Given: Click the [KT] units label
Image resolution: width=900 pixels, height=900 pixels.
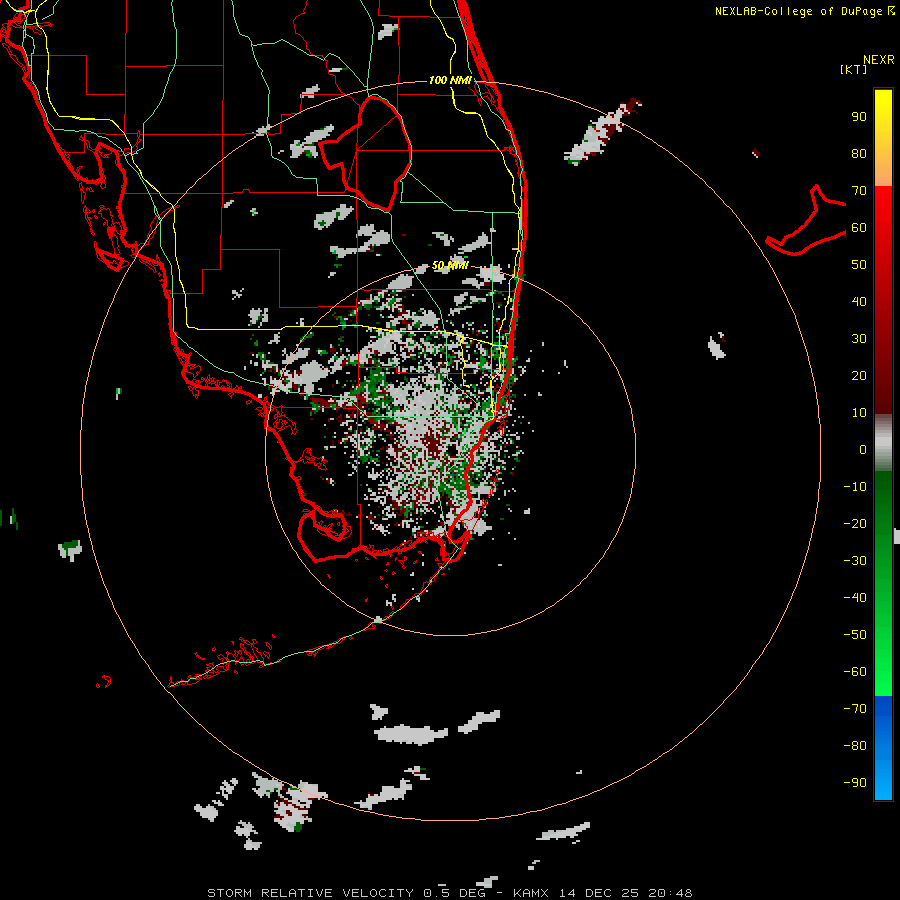Looking at the screenshot, I should 853,69.
